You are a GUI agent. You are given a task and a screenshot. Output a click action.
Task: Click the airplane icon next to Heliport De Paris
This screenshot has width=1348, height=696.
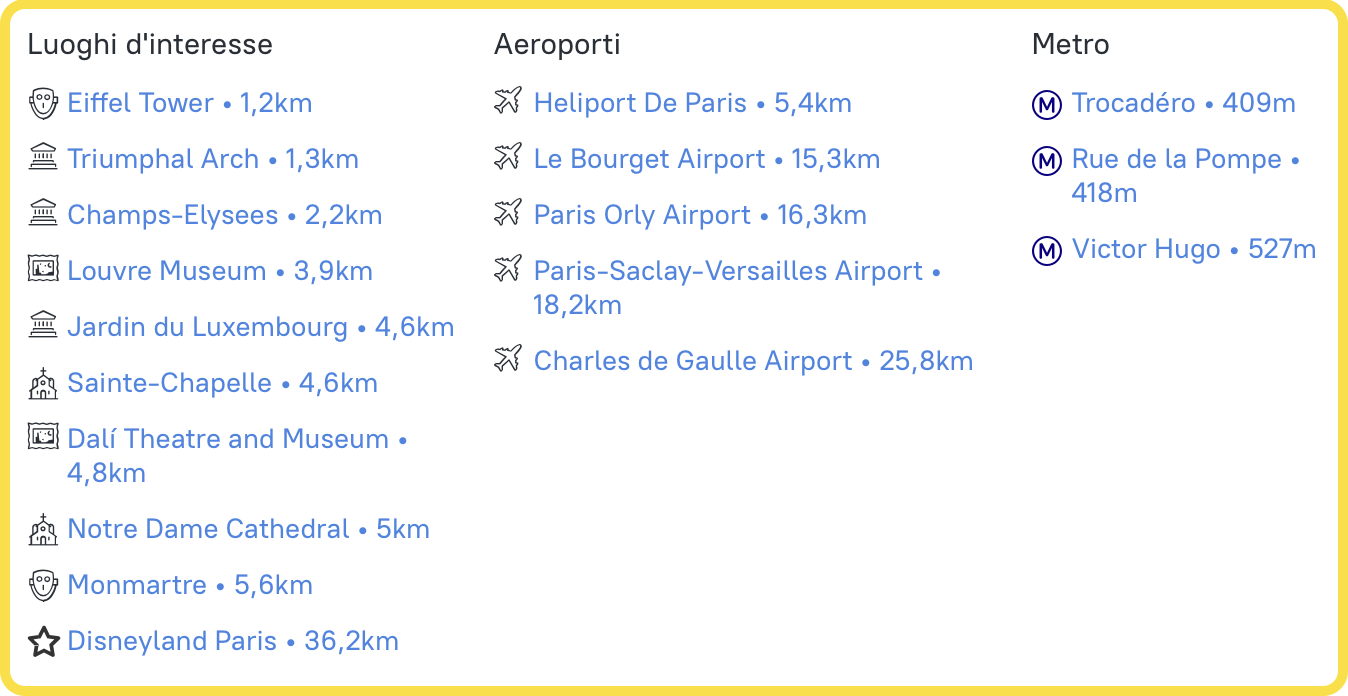coord(508,102)
